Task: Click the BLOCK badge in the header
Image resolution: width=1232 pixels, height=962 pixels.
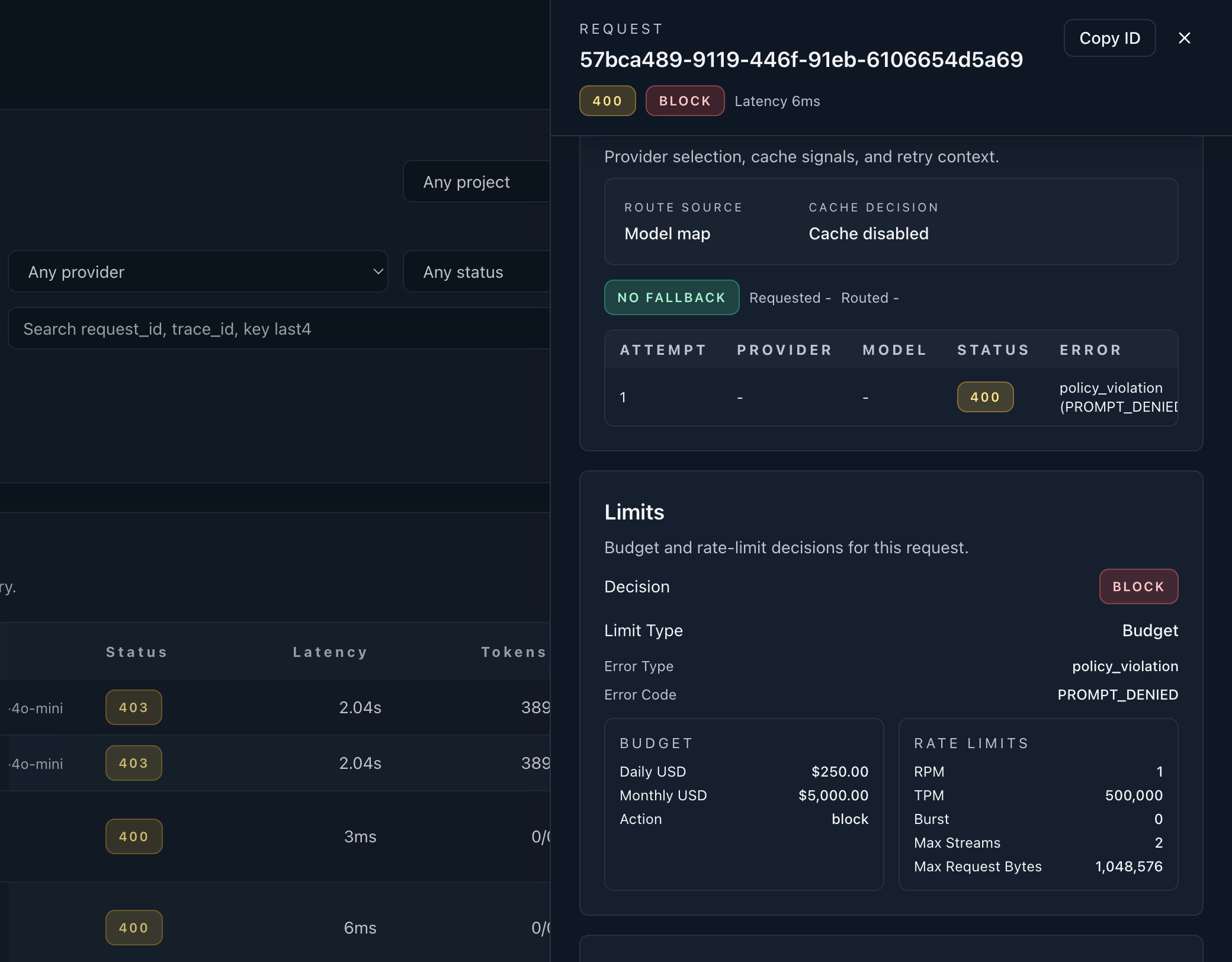Action: (684, 101)
